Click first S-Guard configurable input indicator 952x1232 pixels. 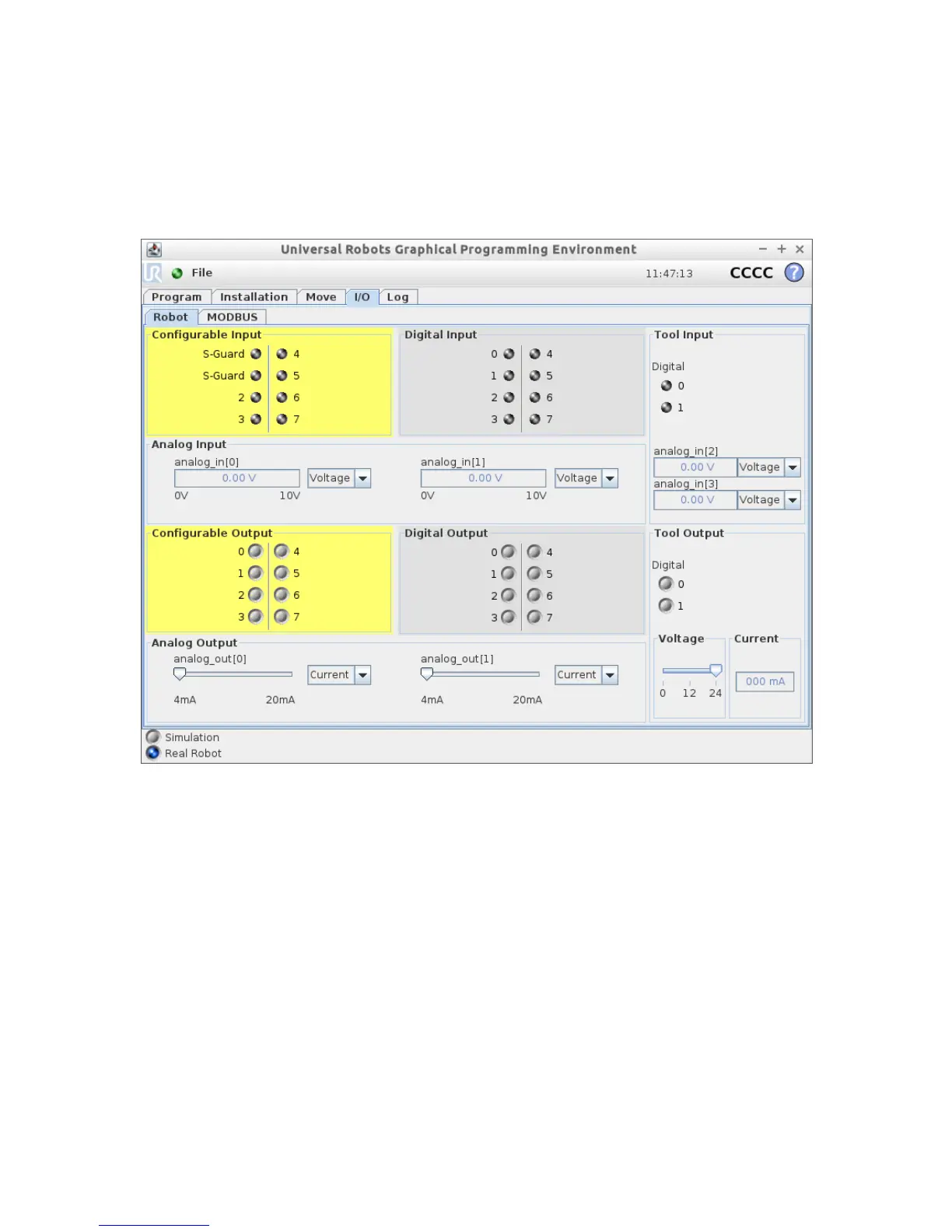click(x=256, y=354)
